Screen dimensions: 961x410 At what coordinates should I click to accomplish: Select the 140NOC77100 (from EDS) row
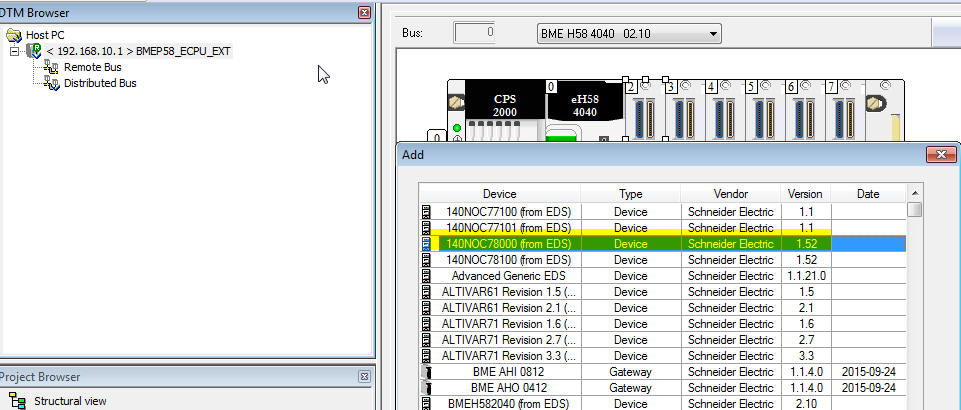(x=663, y=212)
